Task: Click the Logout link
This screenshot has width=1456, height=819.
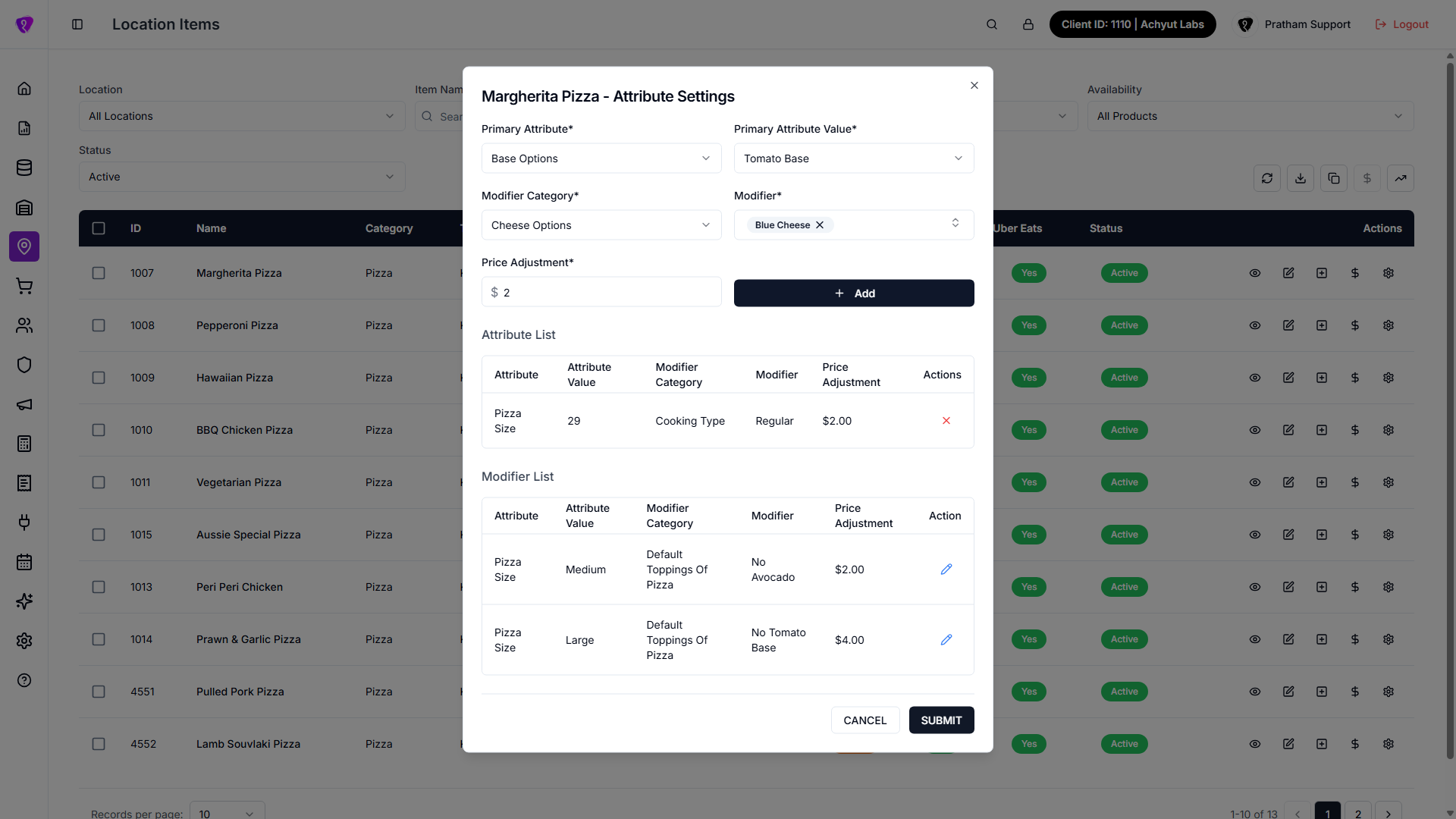Action: coord(1401,24)
